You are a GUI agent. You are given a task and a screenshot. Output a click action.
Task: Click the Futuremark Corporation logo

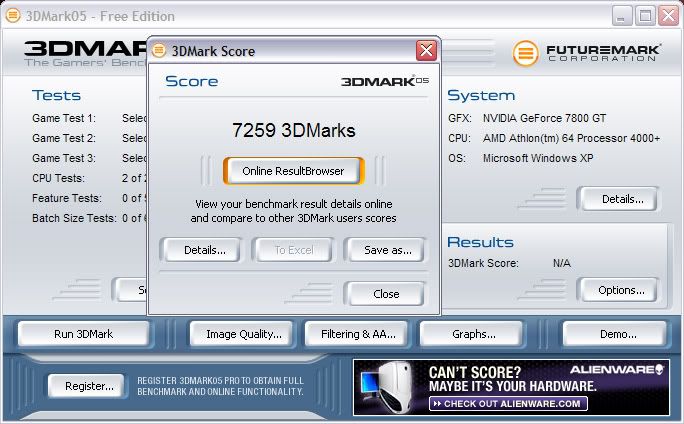[x=586, y=53]
